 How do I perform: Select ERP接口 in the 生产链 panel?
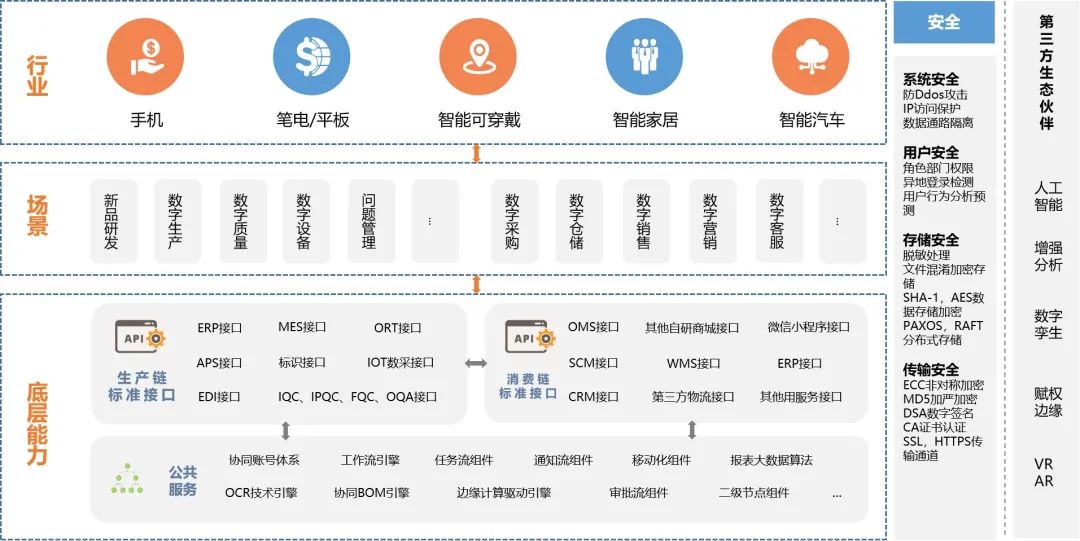click(x=220, y=327)
